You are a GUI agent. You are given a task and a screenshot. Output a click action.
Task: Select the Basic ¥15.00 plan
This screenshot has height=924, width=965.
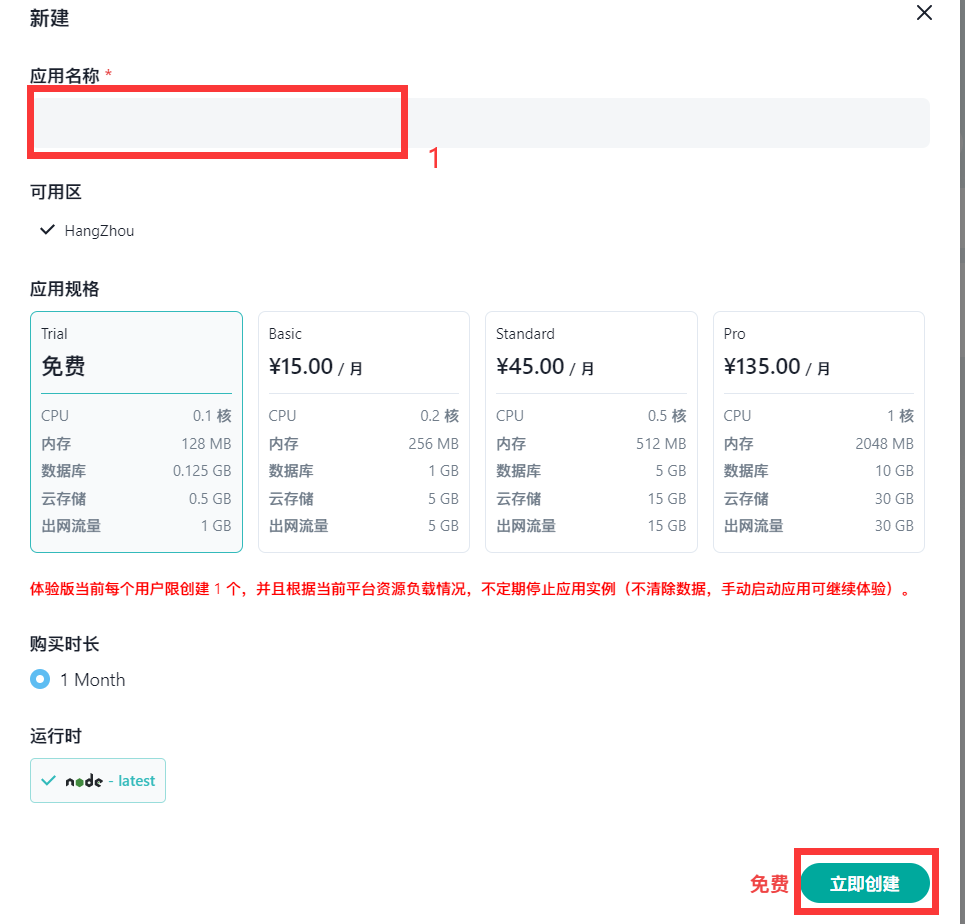(363, 432)
